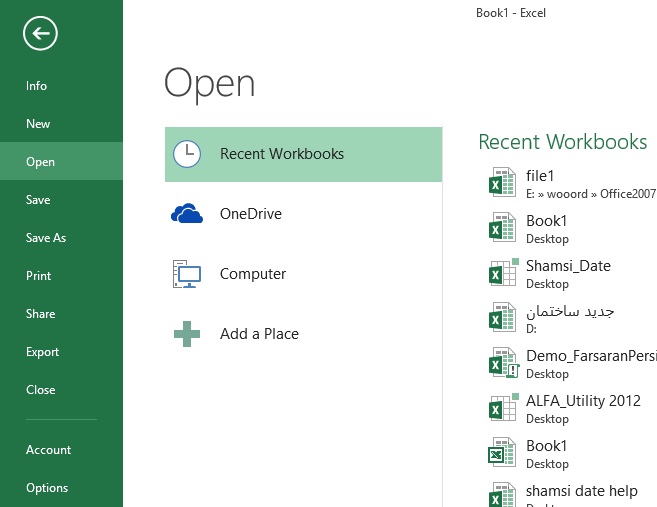The width and height of the screenshot is (657, 507).
Task: Click the warning Excel icon beside Demo_FarsaranPersi
Action: 503,362
